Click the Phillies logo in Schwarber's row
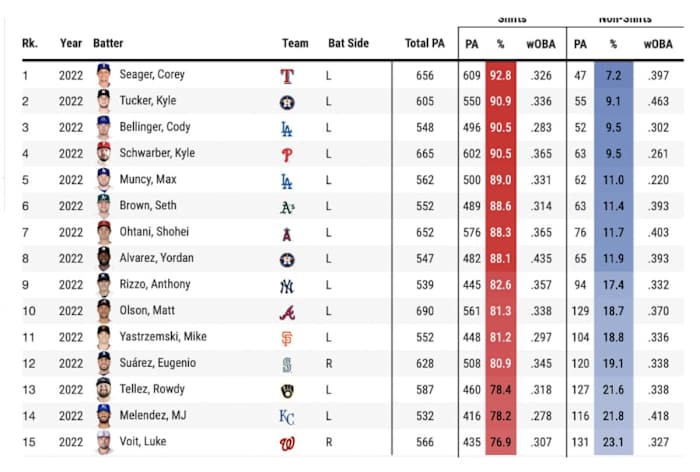This screenshot has height=472, width=700. click(288, 154)
